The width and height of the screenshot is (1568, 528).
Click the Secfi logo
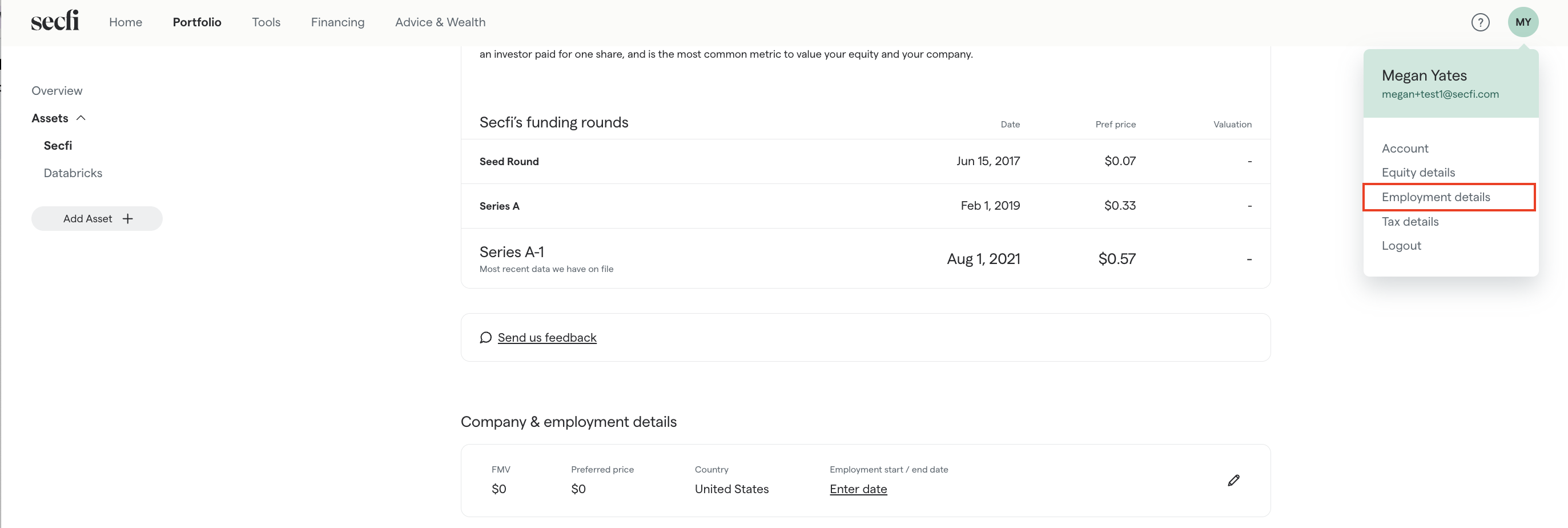pyautogui.click(x=55, y=21)
